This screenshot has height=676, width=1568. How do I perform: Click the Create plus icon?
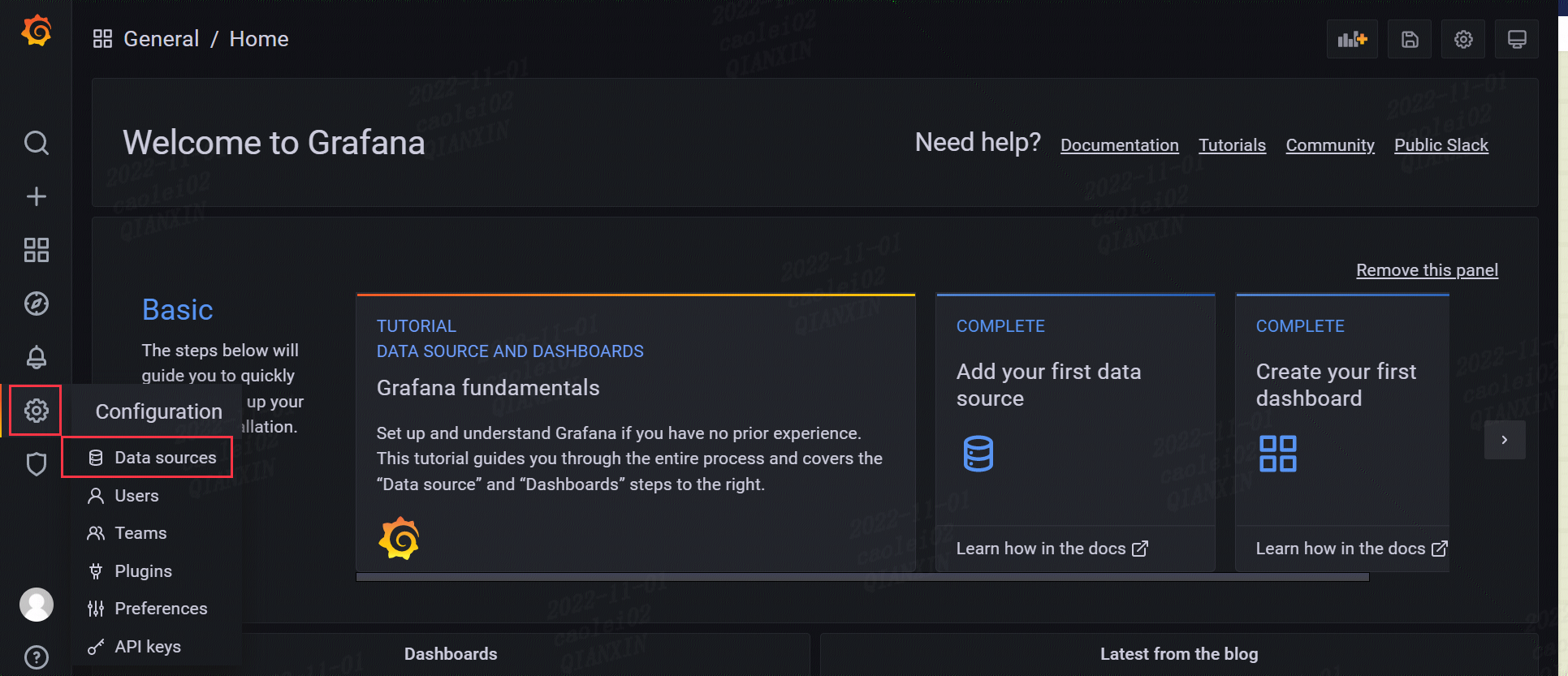[37, 196]
